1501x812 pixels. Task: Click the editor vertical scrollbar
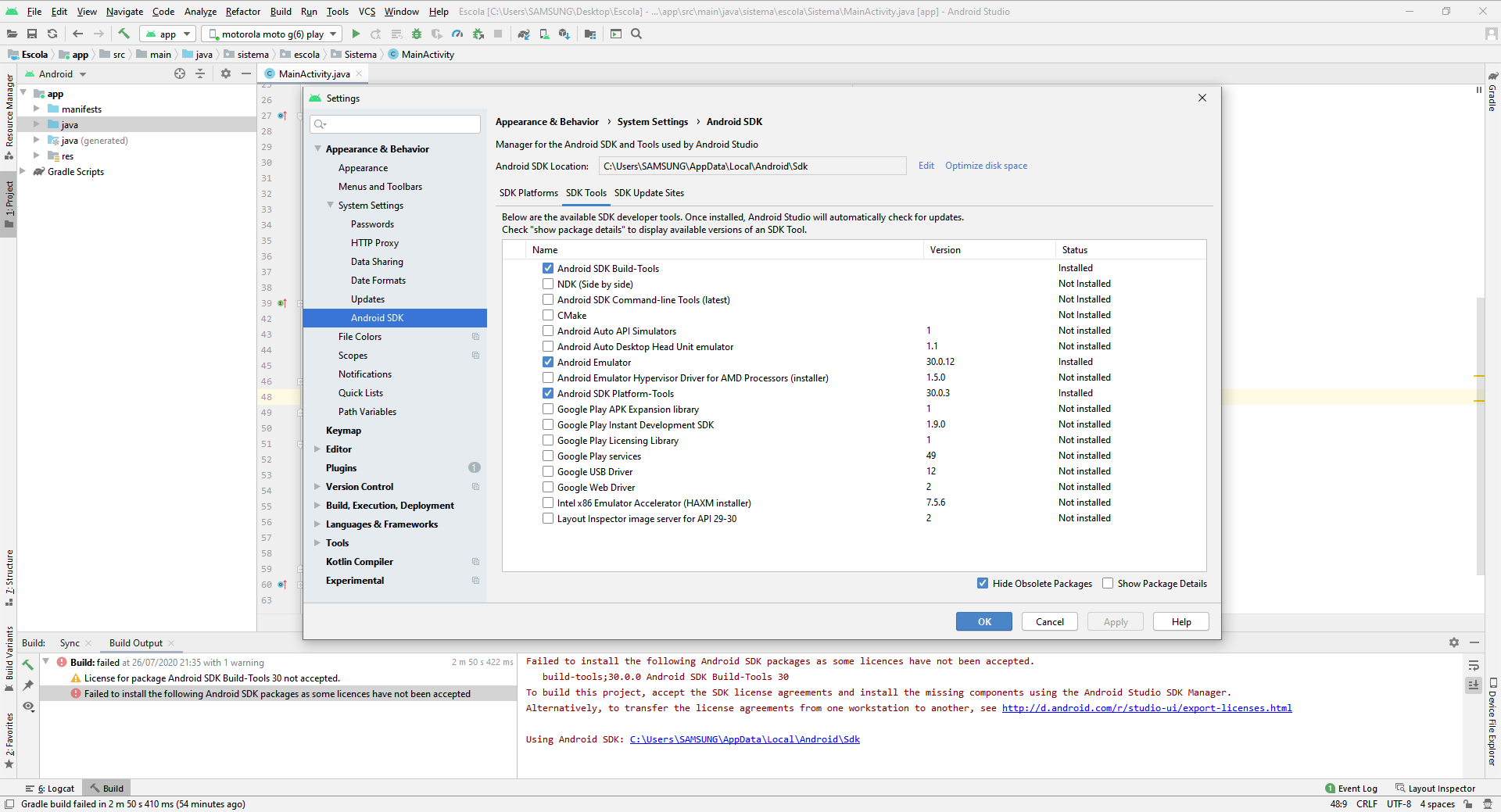[1479, 436]
